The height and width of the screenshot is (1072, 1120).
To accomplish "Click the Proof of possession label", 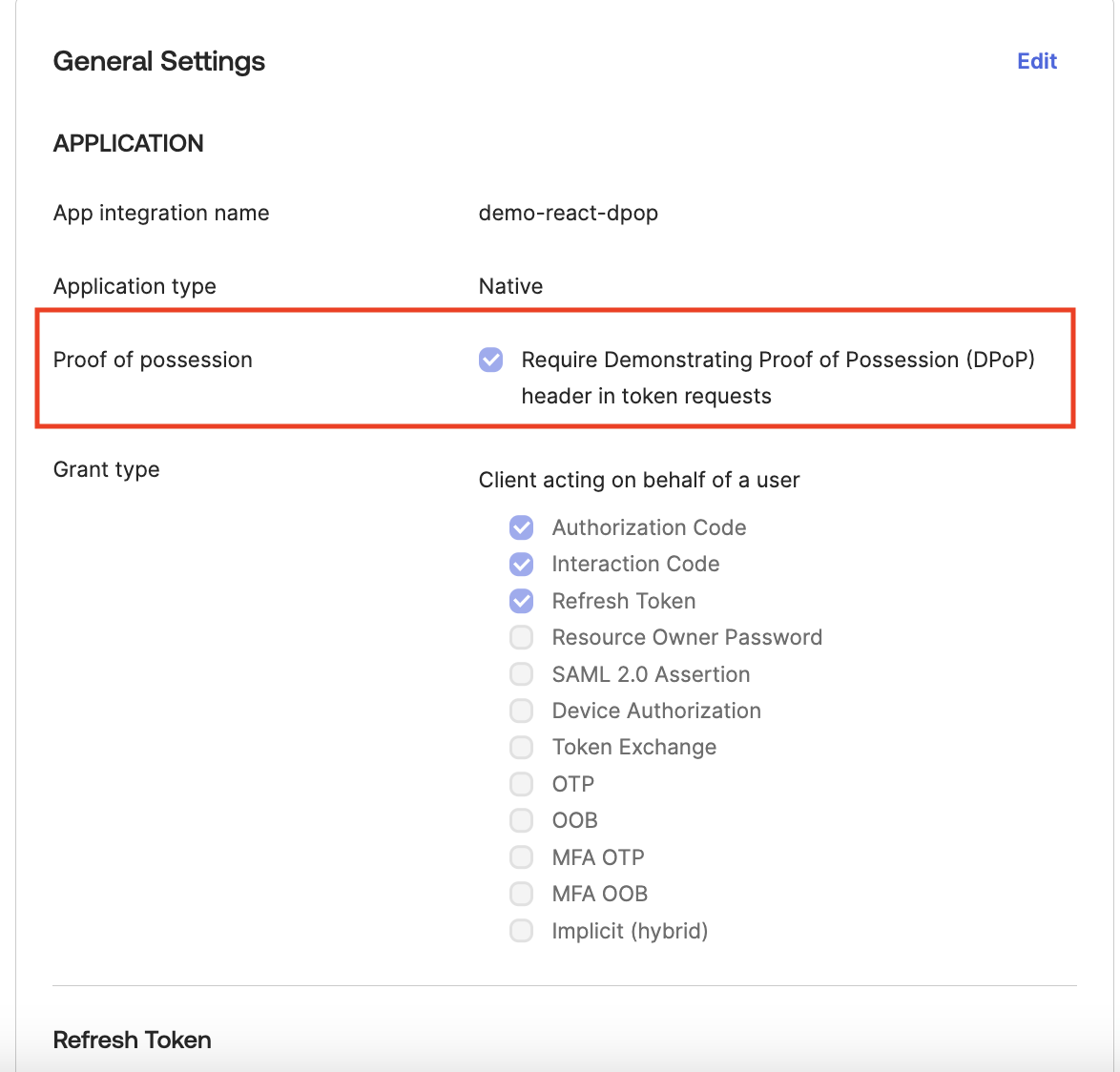I will [153, 360].
